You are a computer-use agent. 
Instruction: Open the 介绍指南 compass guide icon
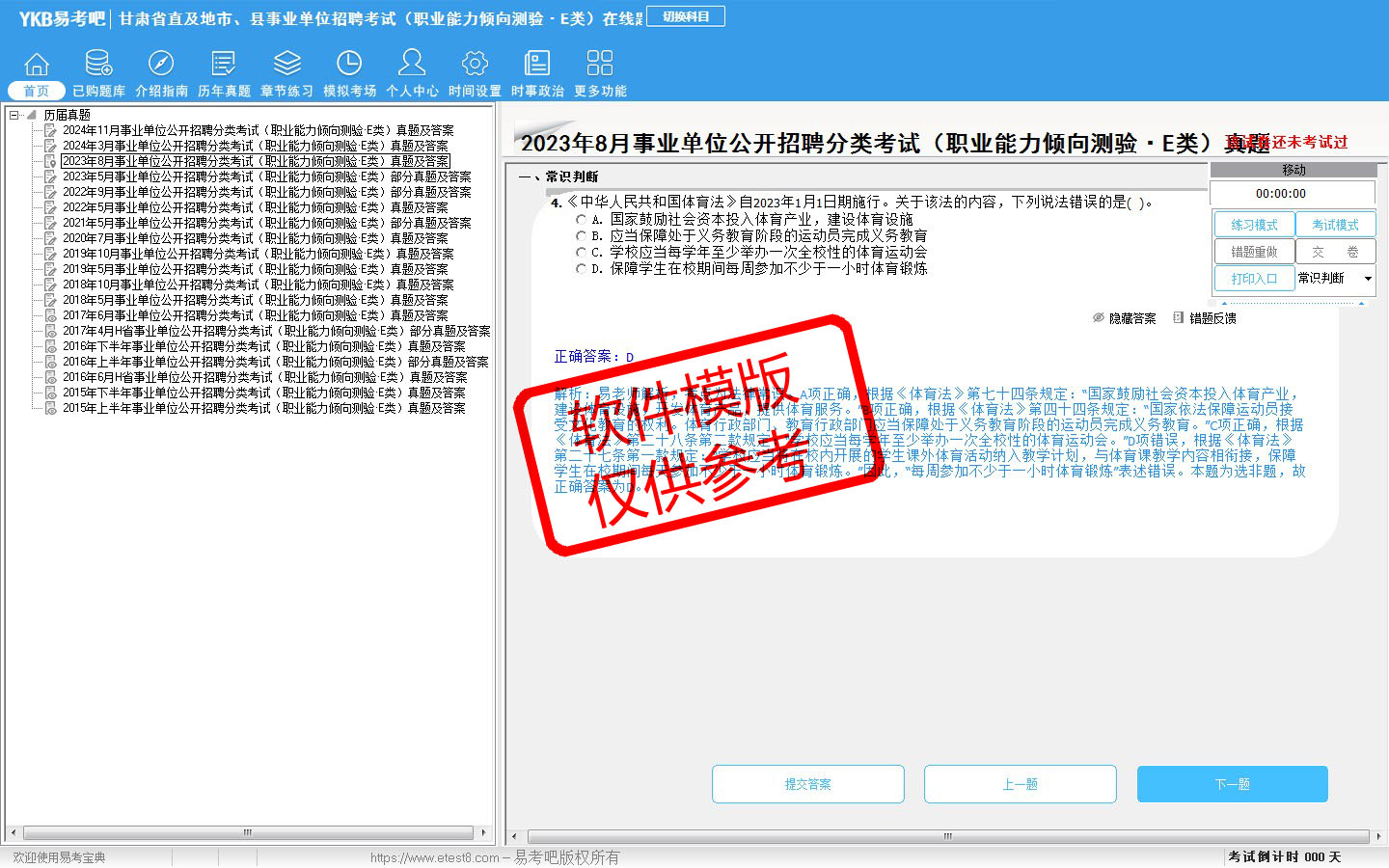click(161, 65)
